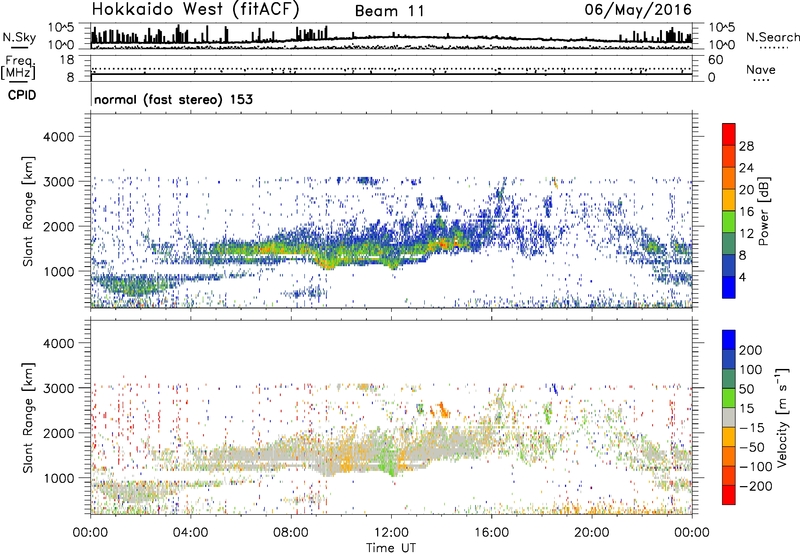Click the gray segment of the Velocity colorbar

[729, 417]
